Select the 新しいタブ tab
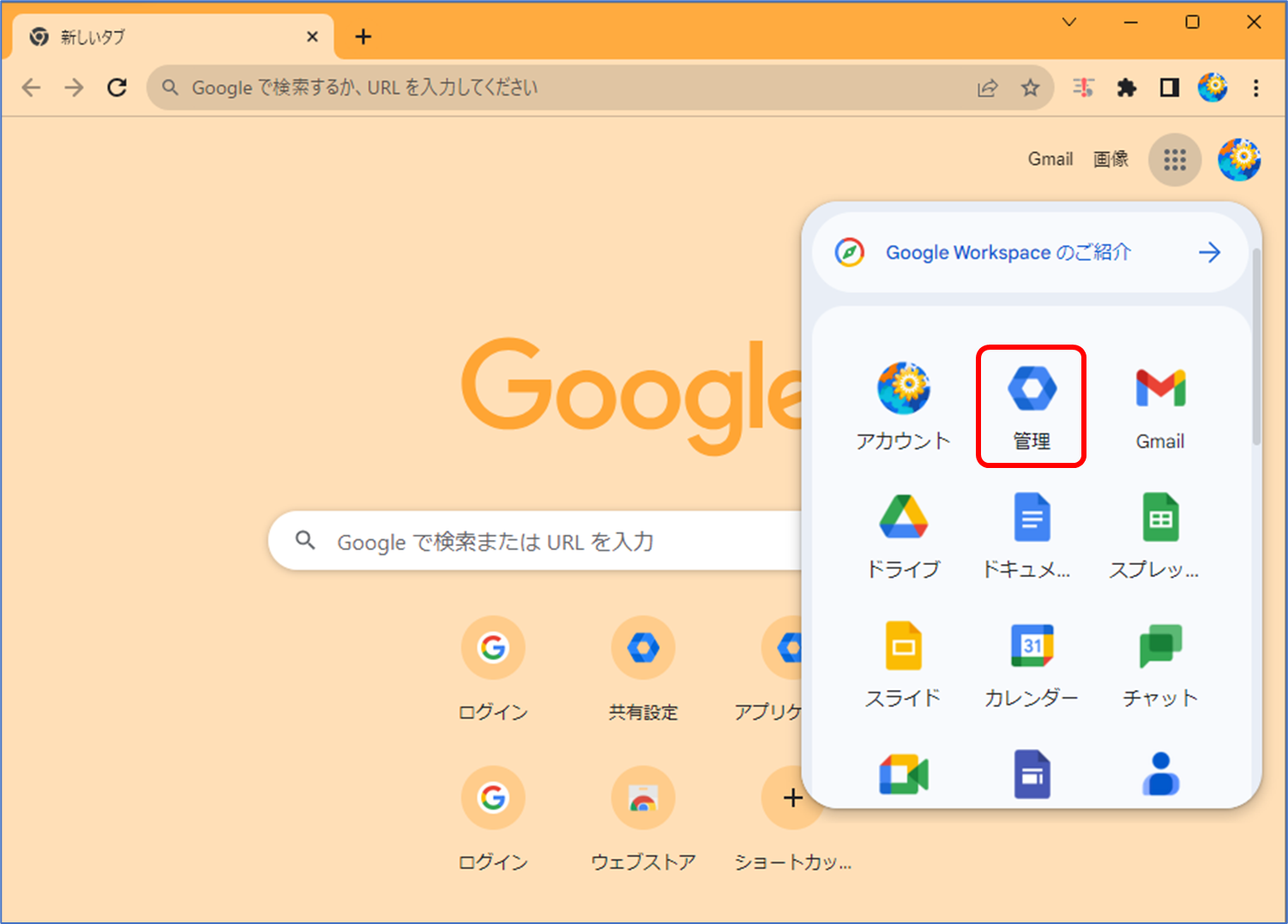The height and width of the screenshot is (924, 1288). tap(172, 37)
